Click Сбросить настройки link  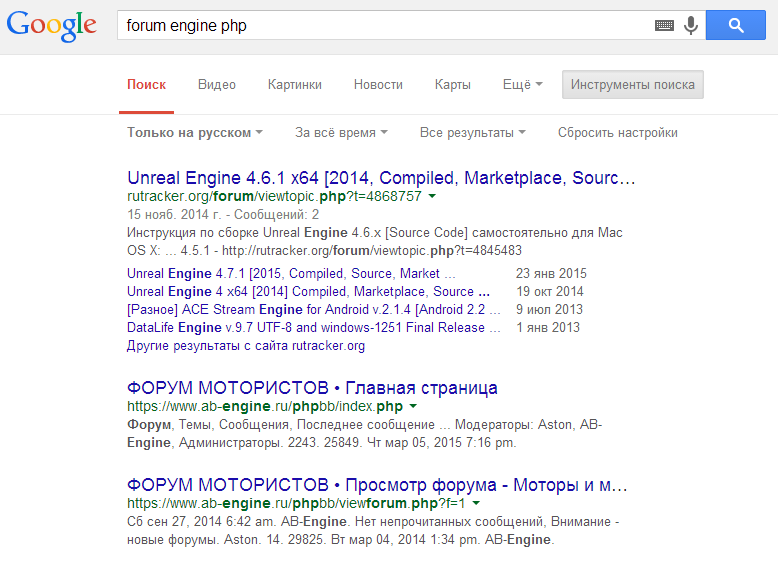pyautogui.click(x=618, y=133)
